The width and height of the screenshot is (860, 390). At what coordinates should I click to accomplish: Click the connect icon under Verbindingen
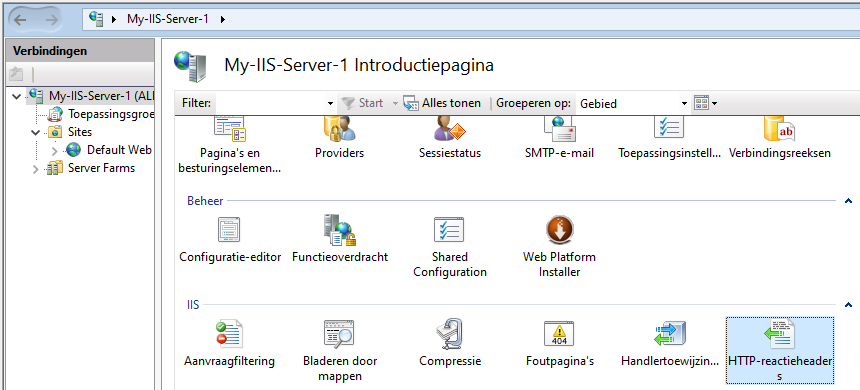click(x=16, y=74)
